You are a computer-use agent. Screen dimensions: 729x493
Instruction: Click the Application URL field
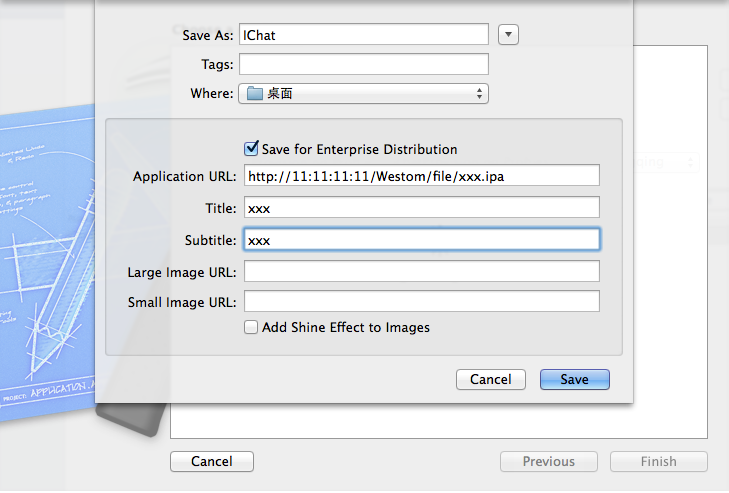[x=421, y=176]
